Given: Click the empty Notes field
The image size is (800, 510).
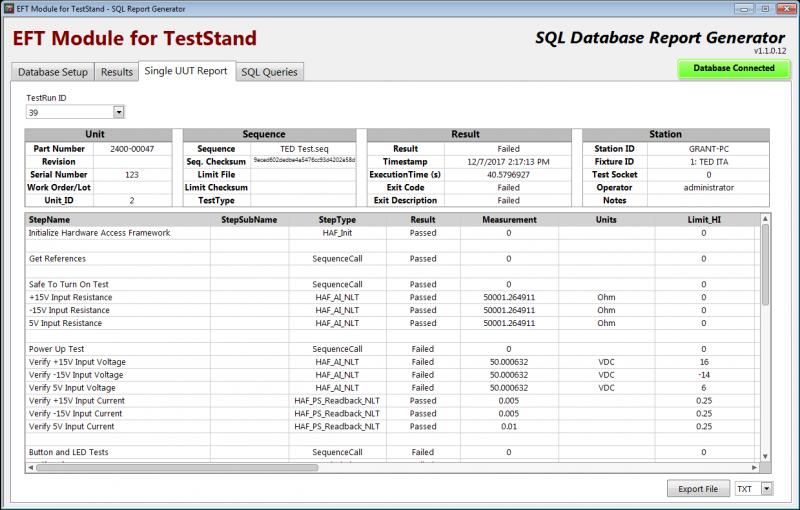Looking at the screenshot, I should tap(709, 200).
